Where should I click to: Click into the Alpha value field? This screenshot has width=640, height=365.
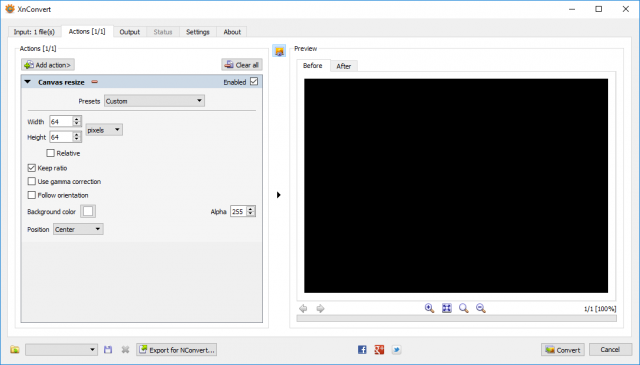pyautogui.click(x=238, y=211)
